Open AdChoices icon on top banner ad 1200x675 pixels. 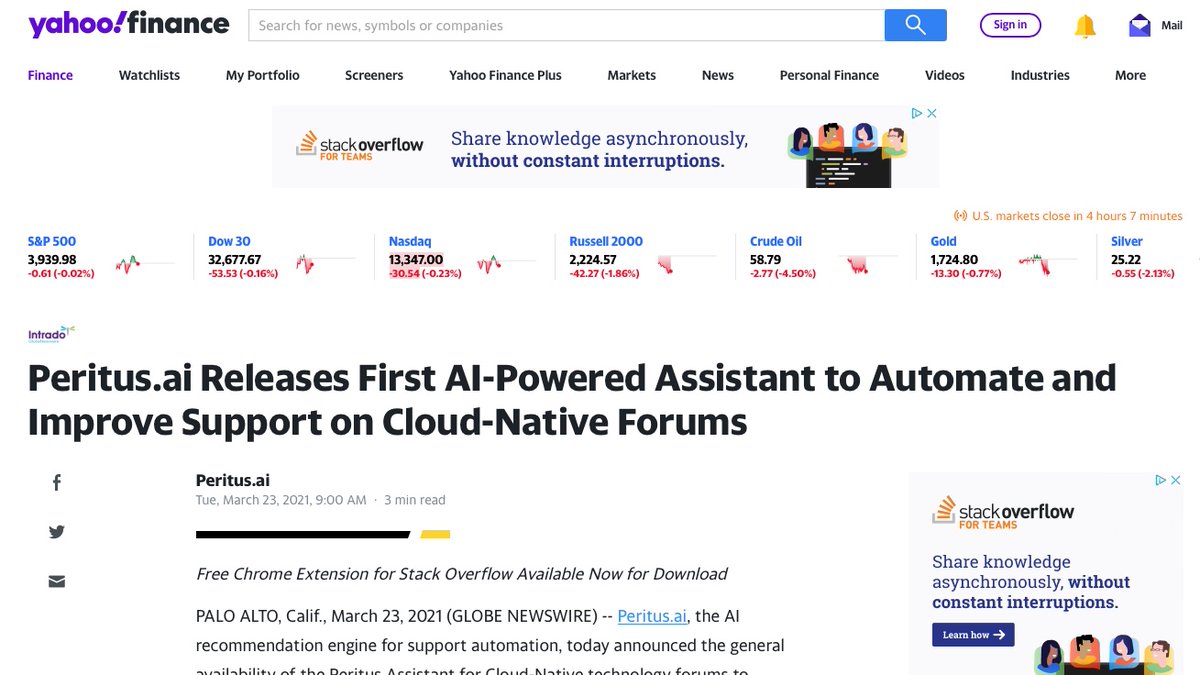pos(916,113)
